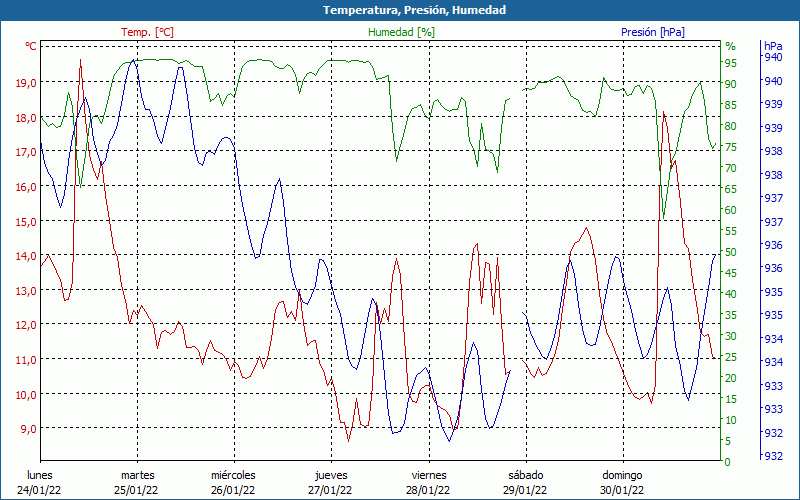Screen dimensions: 800x500
Task: Click the '75' humidity axis value
Action: (731, 147)
